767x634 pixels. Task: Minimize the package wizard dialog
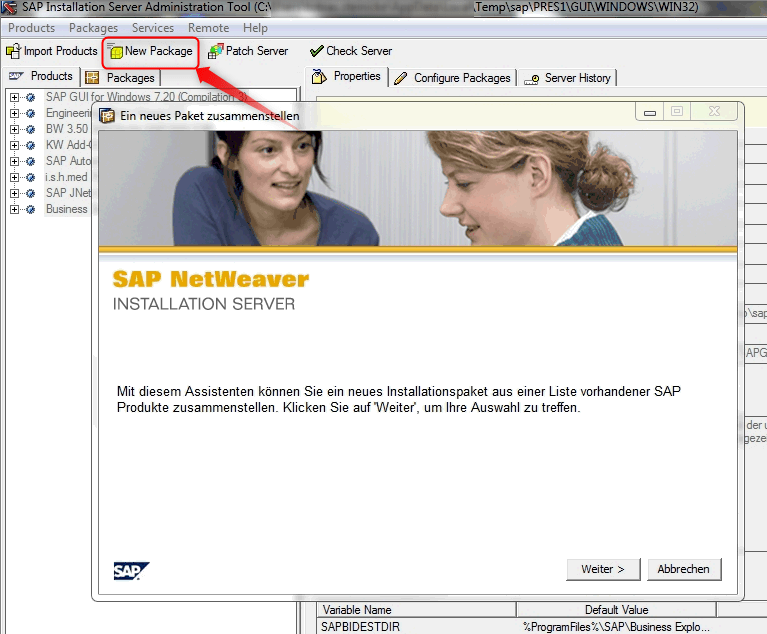tap(650, 112)
